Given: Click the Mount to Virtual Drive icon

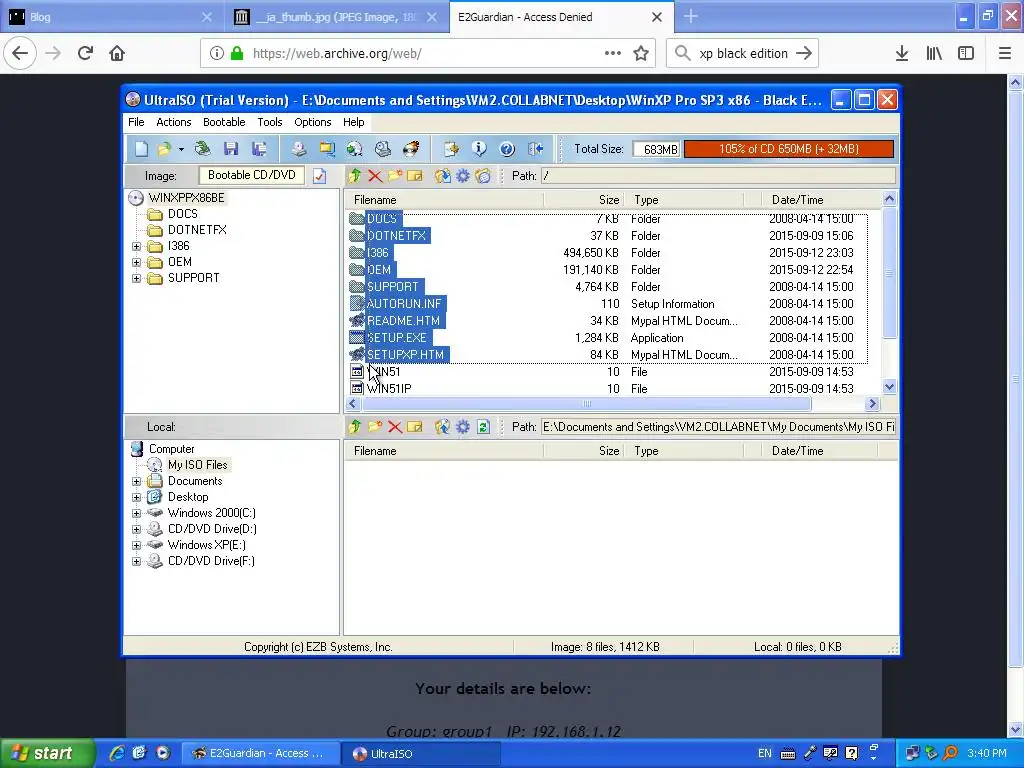Looking at the screenshot, I should [383, 149].
